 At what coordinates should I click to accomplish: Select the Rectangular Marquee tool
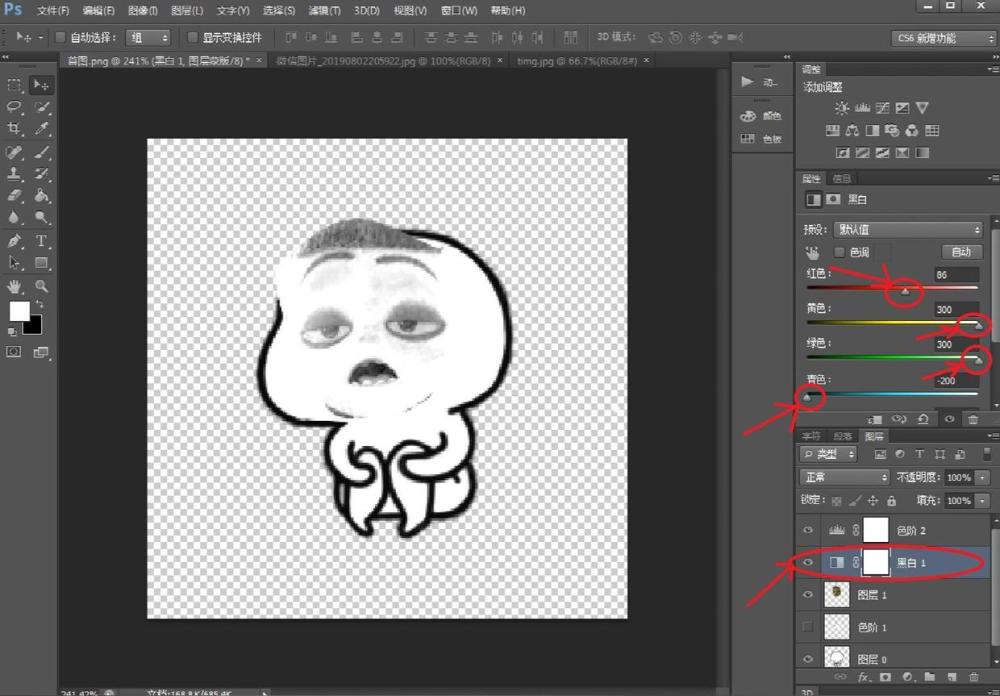point(14,85)
